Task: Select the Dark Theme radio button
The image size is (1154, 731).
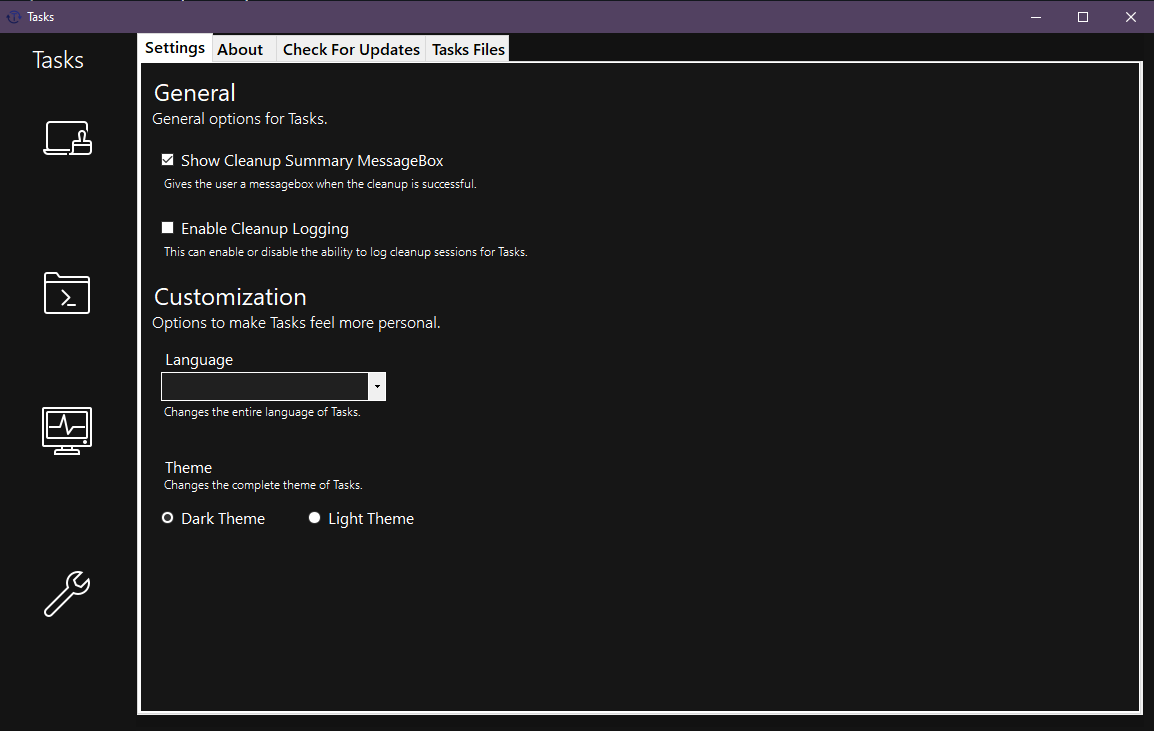Action: coord(168,518)
